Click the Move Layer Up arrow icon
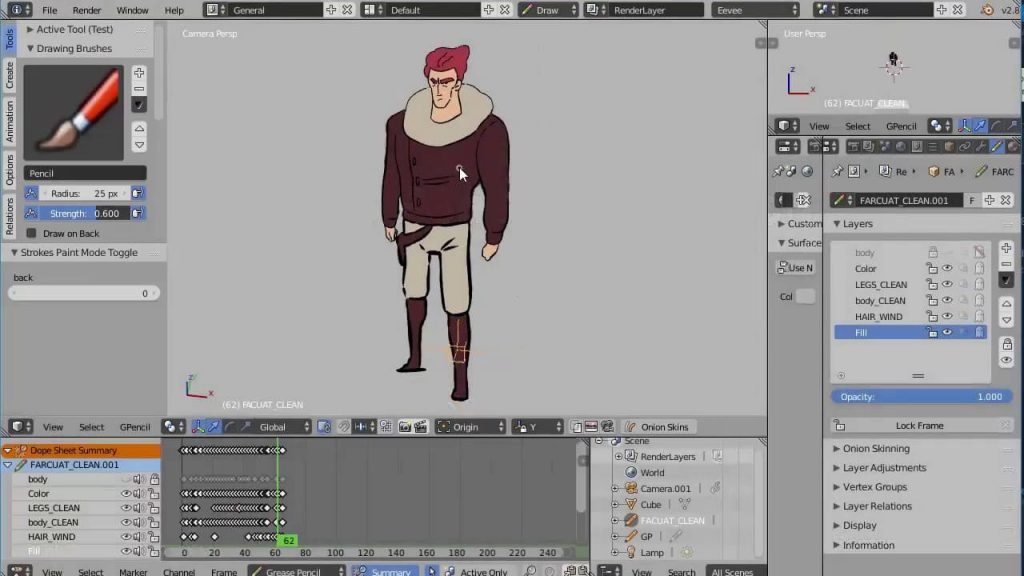 click(x=1006, y=305)
